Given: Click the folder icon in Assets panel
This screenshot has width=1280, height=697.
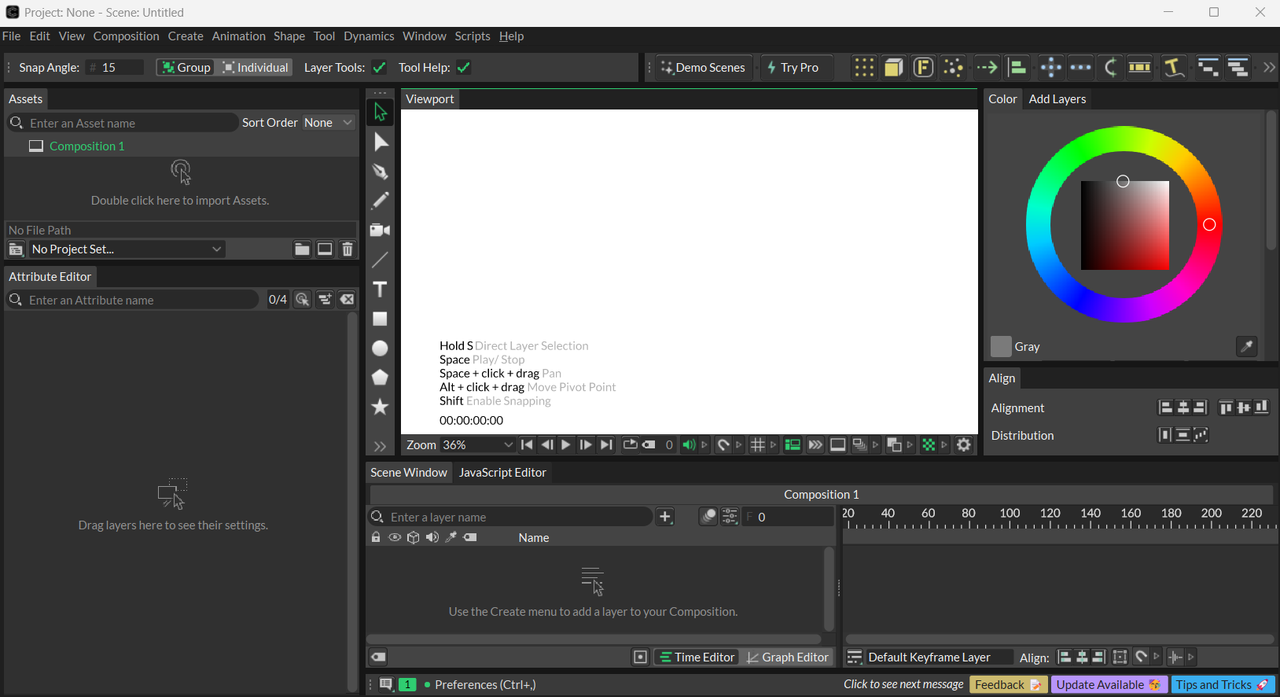Looking at the screenshot, I should (302, 249).
